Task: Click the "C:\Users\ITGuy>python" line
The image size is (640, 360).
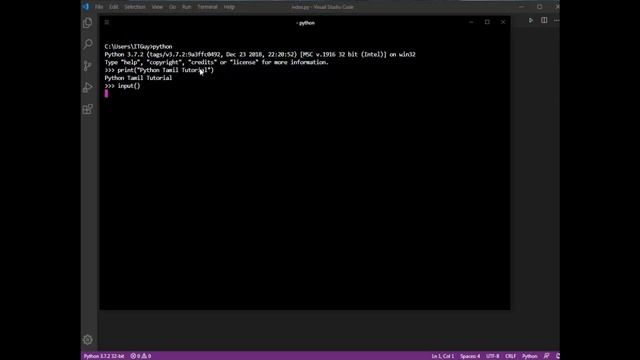Action: (x=138, y=47)
